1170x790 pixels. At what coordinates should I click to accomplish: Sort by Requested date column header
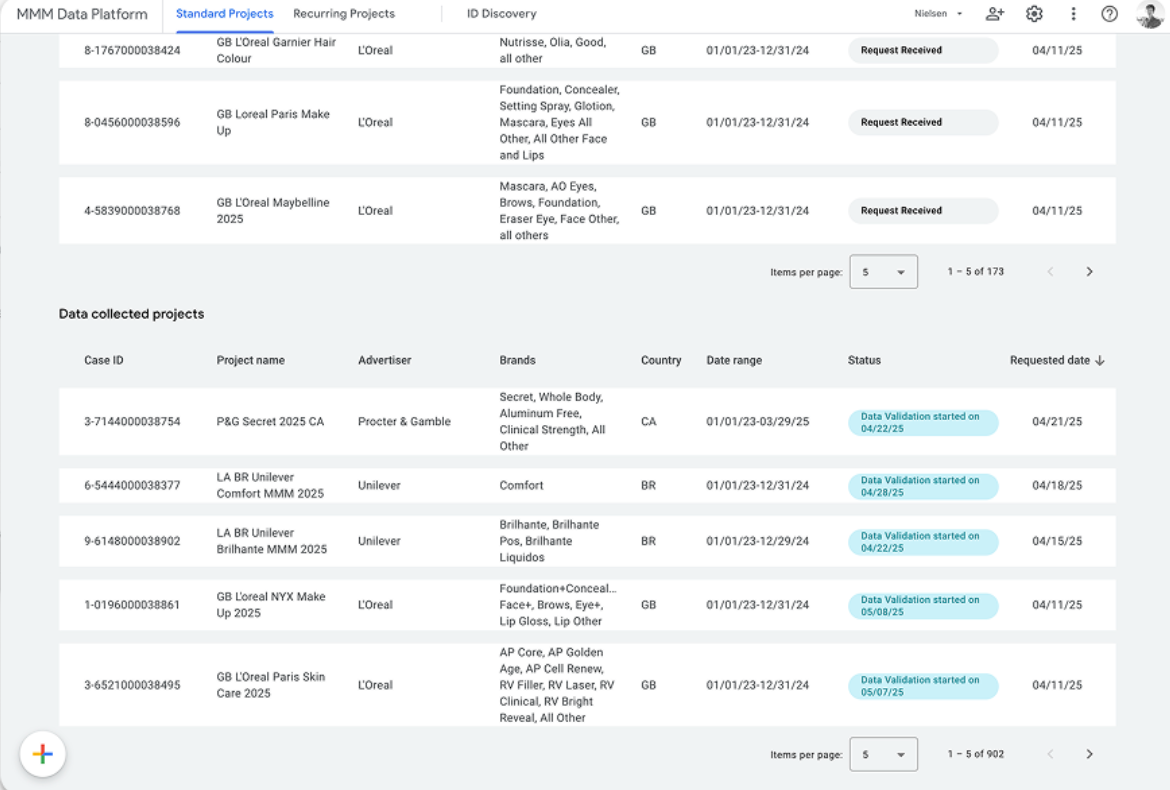(1050, 360)
